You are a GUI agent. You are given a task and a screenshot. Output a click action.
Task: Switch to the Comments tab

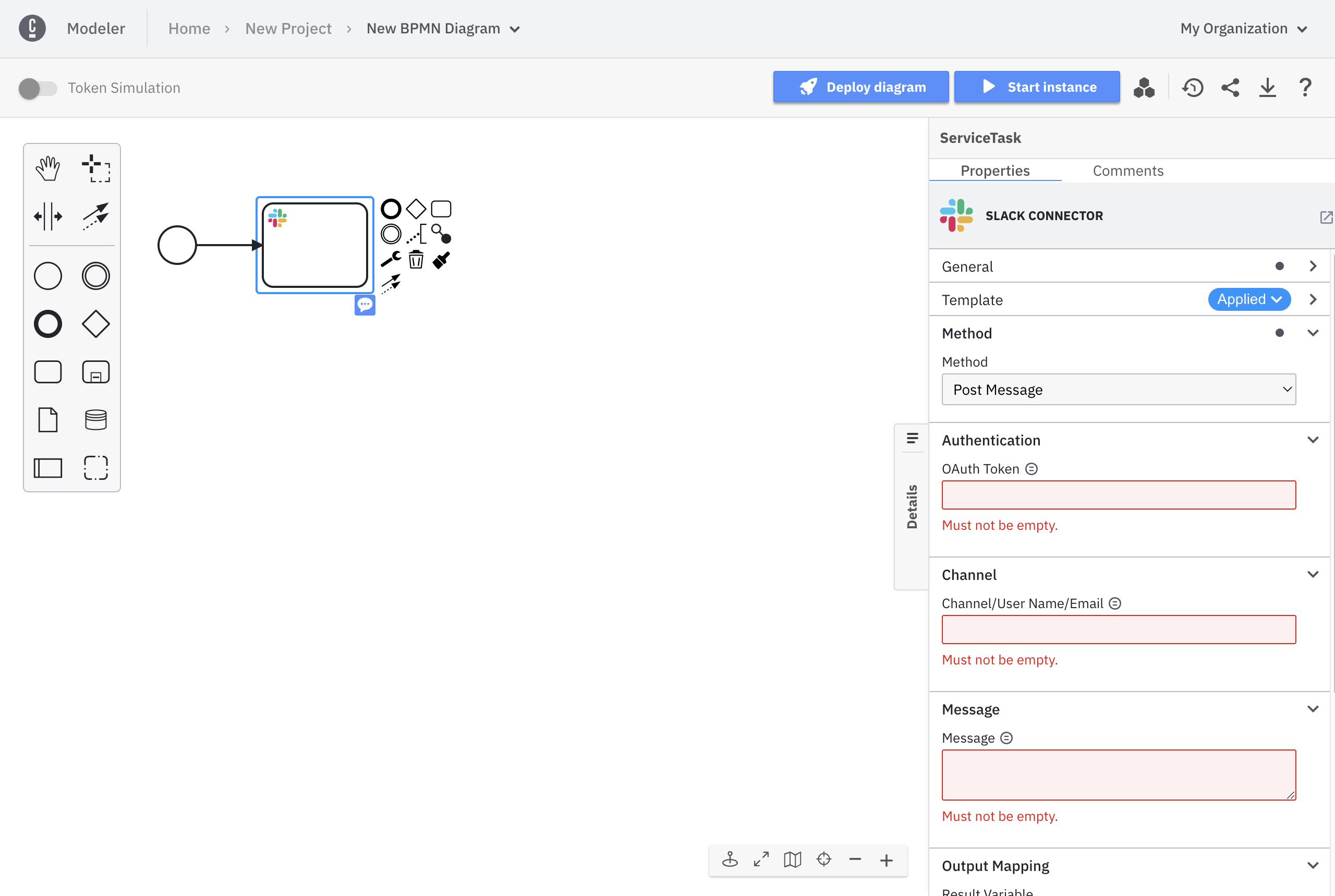pos(1127,171)
